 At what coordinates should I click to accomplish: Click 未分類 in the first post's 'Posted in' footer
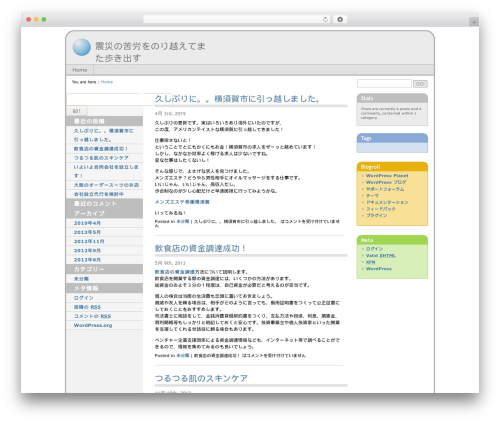[x=183, y=221]
